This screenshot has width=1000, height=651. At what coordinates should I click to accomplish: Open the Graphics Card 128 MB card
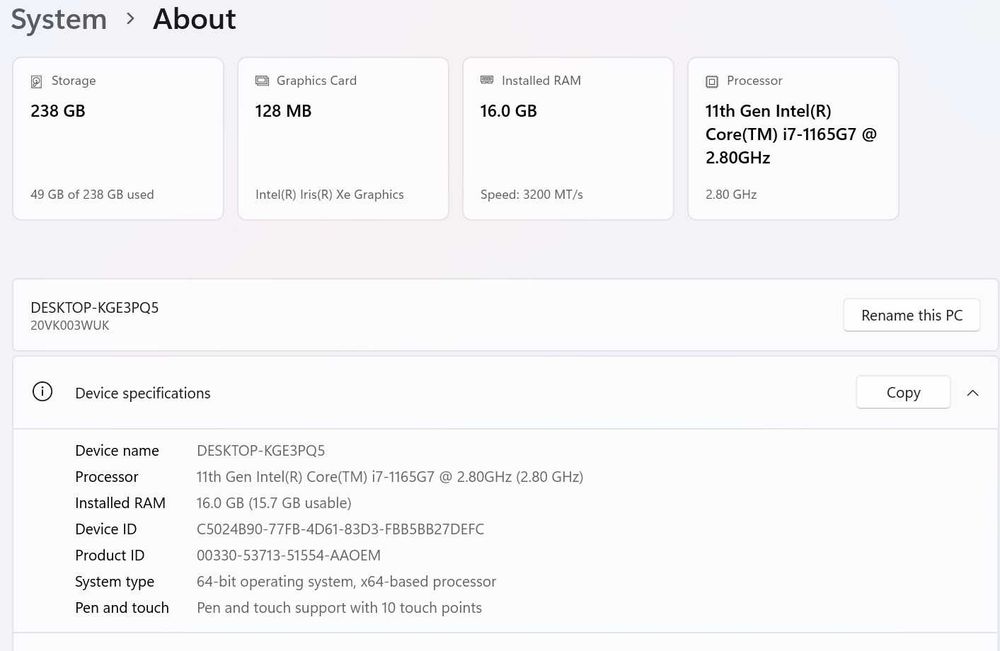343,138
